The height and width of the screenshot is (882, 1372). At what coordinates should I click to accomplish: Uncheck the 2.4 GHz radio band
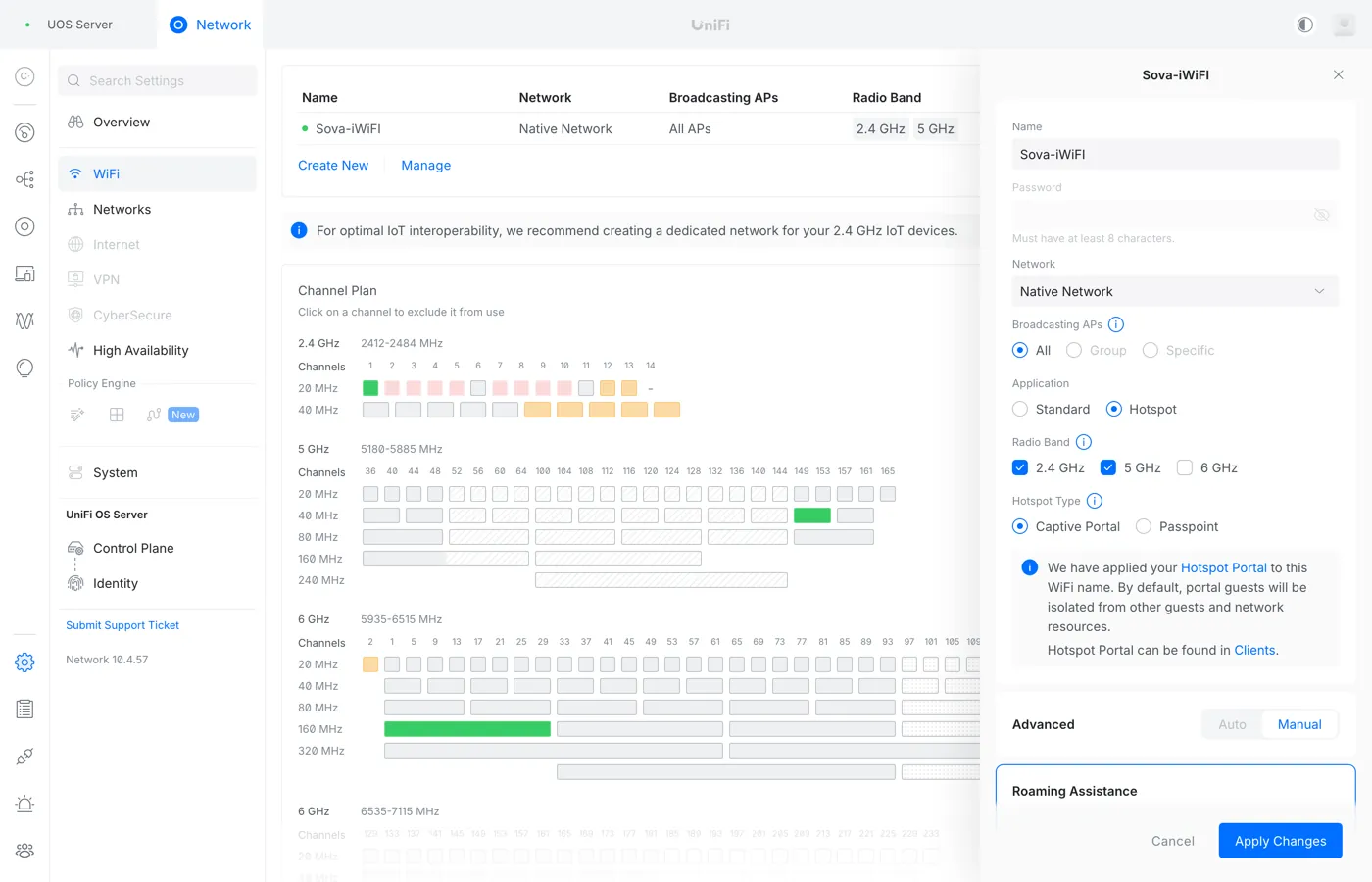pyautogui.click(x=1020, y=467)
